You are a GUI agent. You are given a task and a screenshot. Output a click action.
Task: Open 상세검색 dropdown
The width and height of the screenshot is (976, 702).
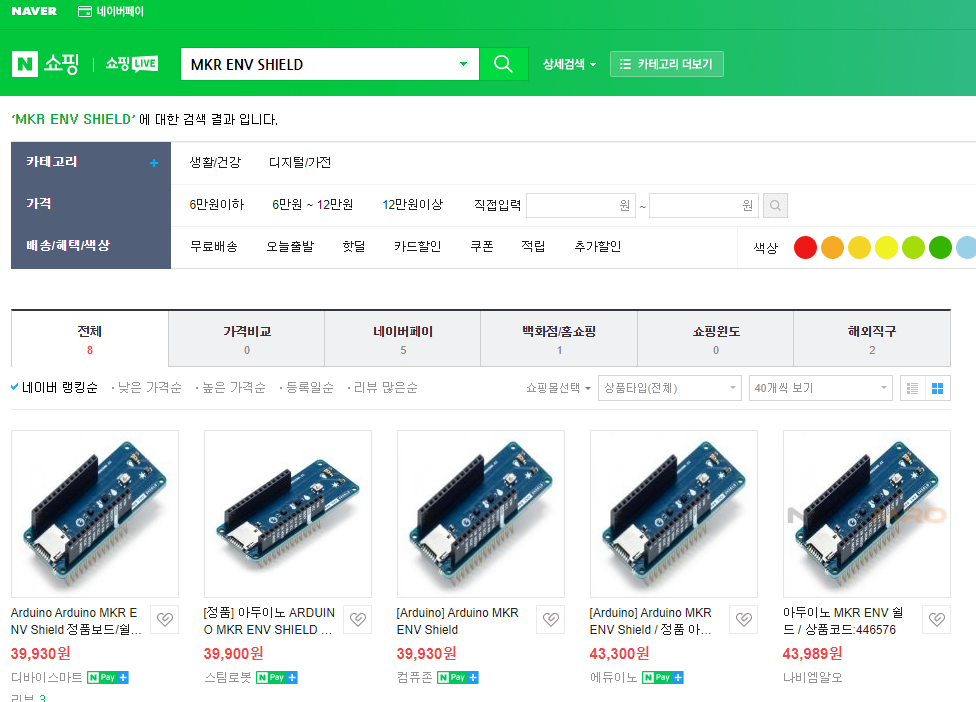[569, 63]
